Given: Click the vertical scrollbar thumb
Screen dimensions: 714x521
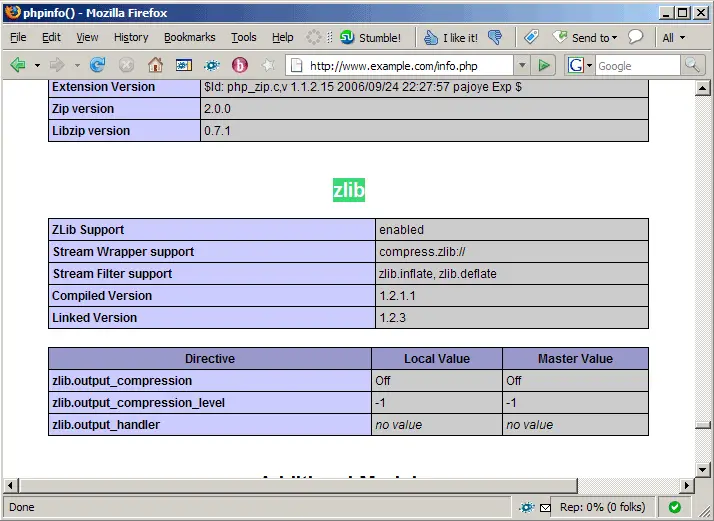Looking at the screenshot, I should [702, 425].
